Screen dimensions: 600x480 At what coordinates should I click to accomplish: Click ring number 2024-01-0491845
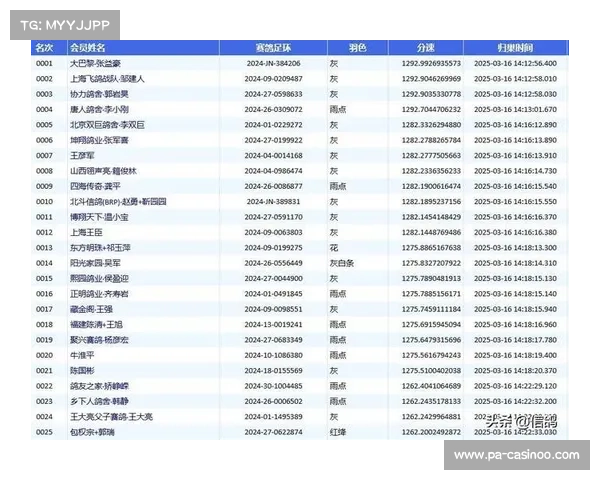pos(273,294)
